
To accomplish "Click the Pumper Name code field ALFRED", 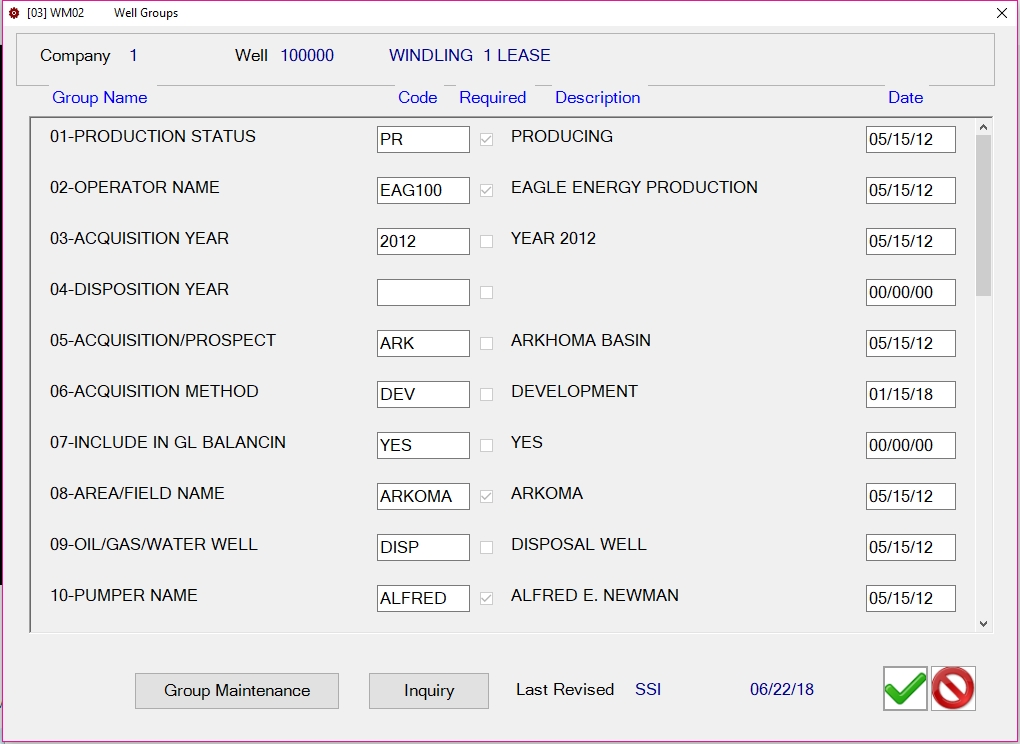I will pos(423,598).
